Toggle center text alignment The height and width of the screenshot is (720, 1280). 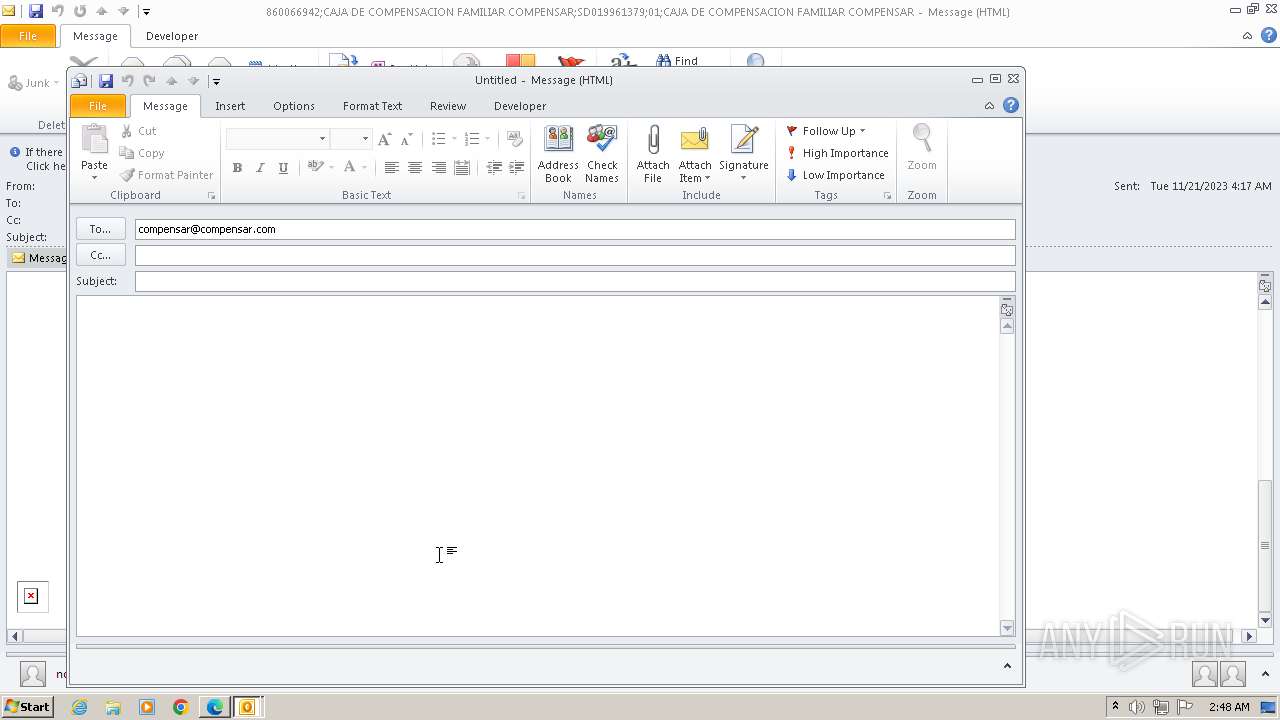click(x=415, y=168)
